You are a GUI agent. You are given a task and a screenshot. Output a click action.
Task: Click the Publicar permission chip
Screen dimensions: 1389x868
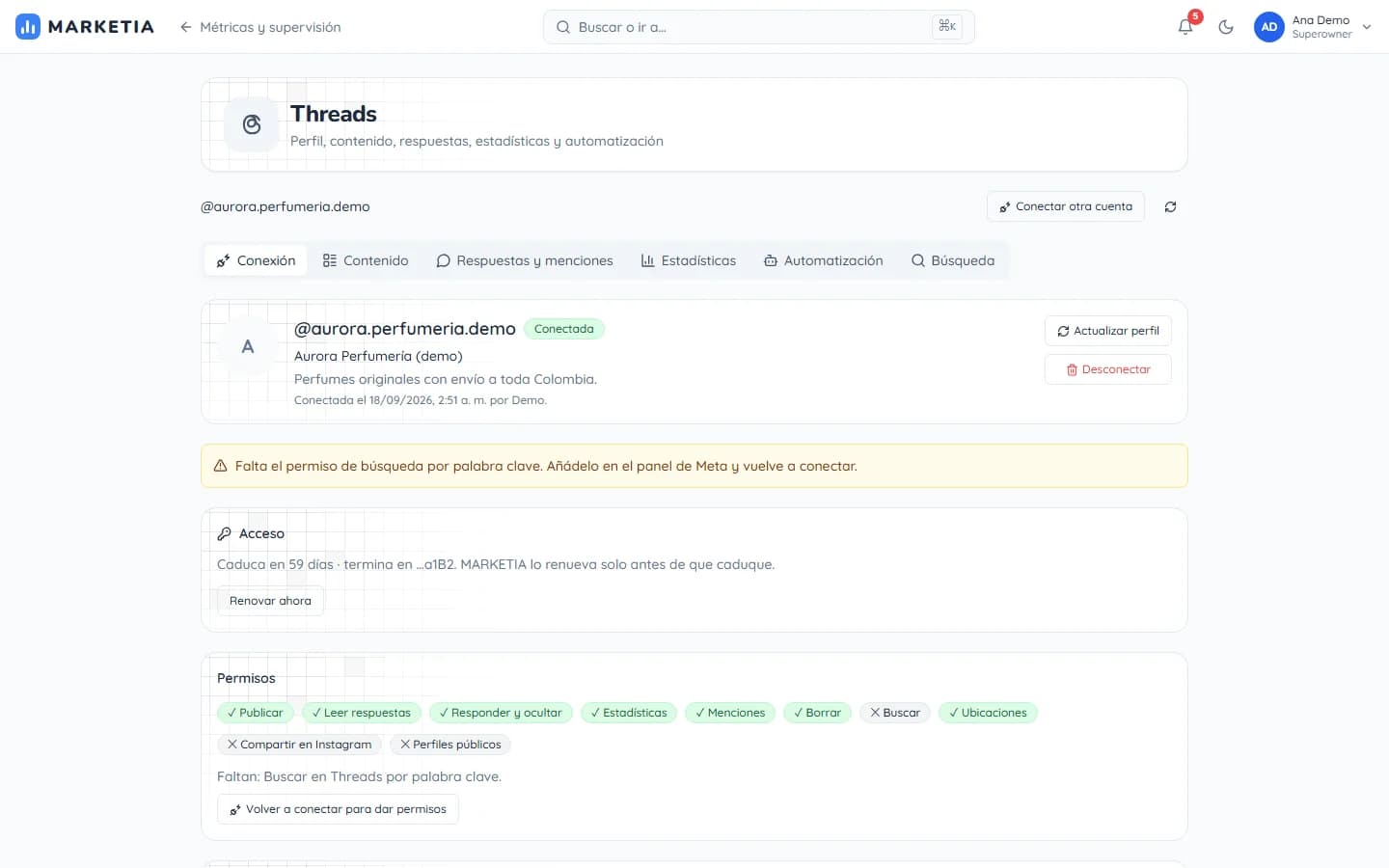(256, 713)
